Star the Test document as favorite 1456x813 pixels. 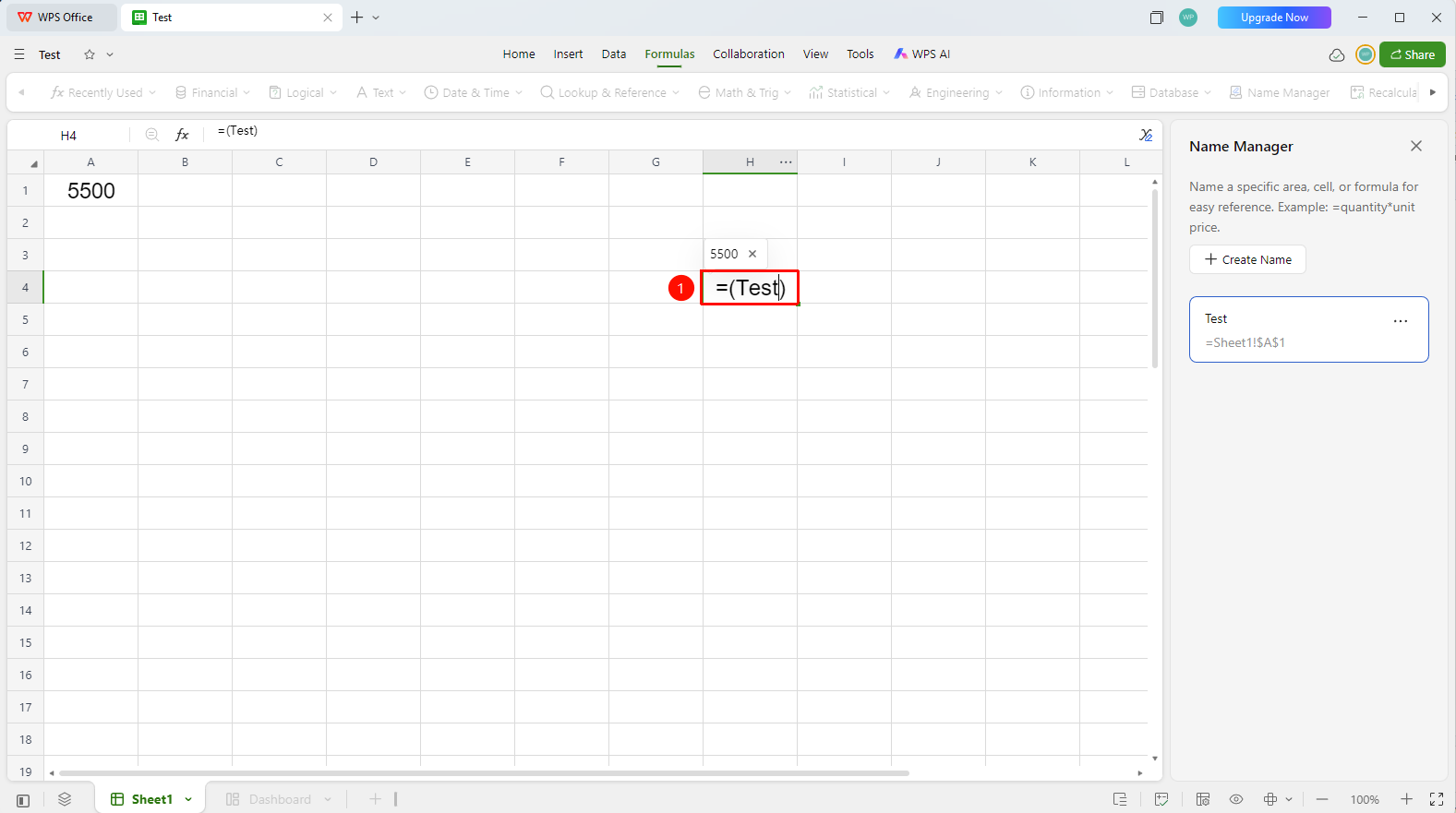[90, 54]
